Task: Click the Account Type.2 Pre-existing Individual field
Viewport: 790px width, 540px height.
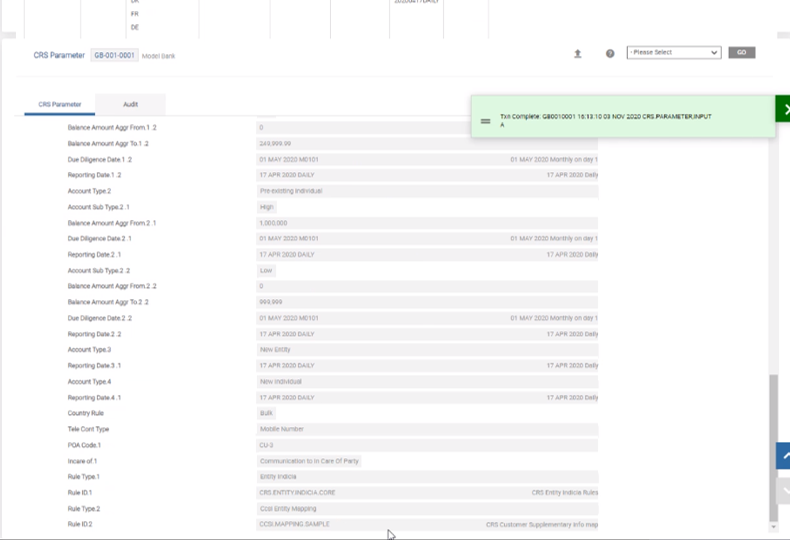Action: point(427,191)
